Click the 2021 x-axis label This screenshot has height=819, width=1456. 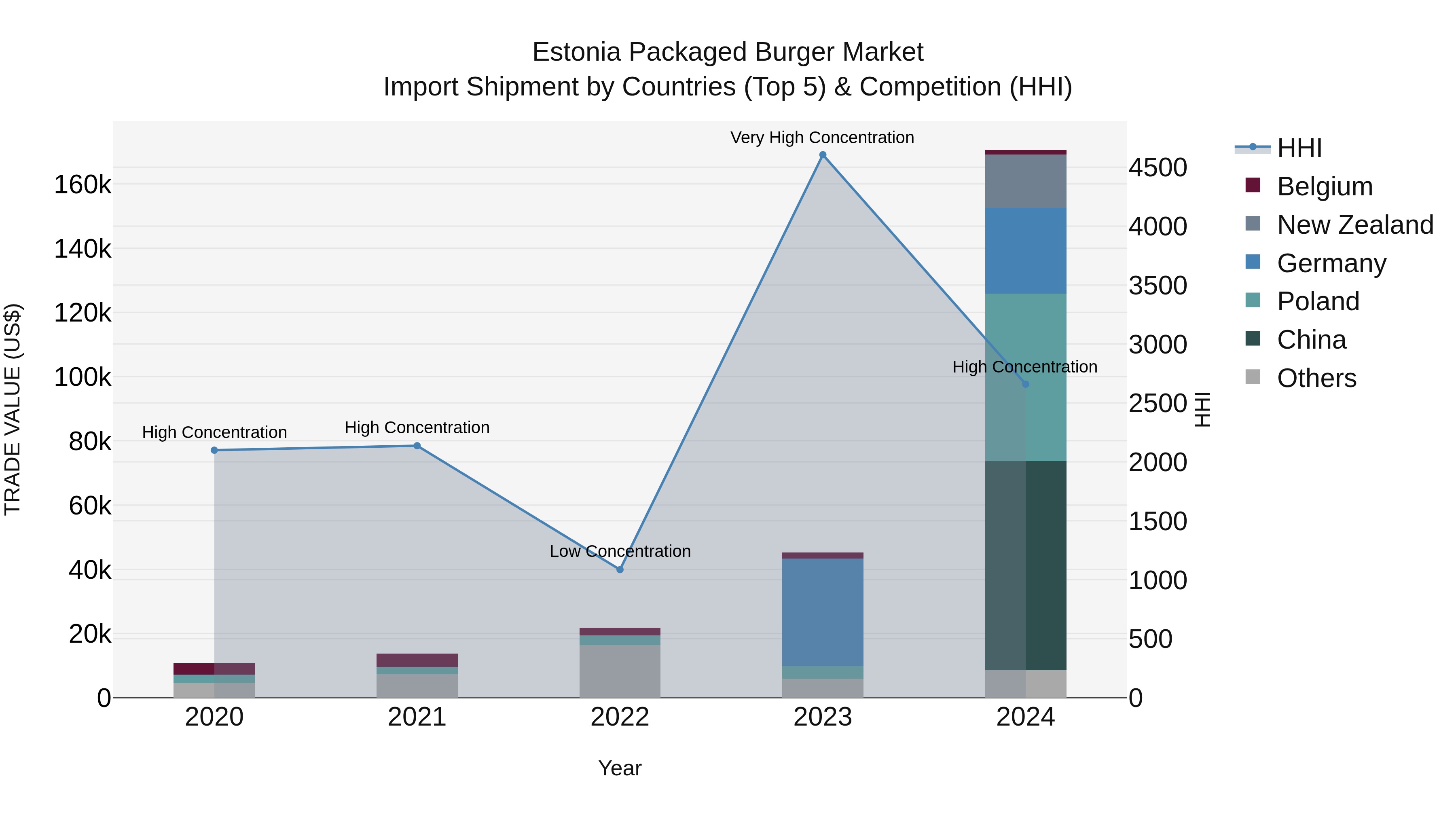click(x=417, y=717)
